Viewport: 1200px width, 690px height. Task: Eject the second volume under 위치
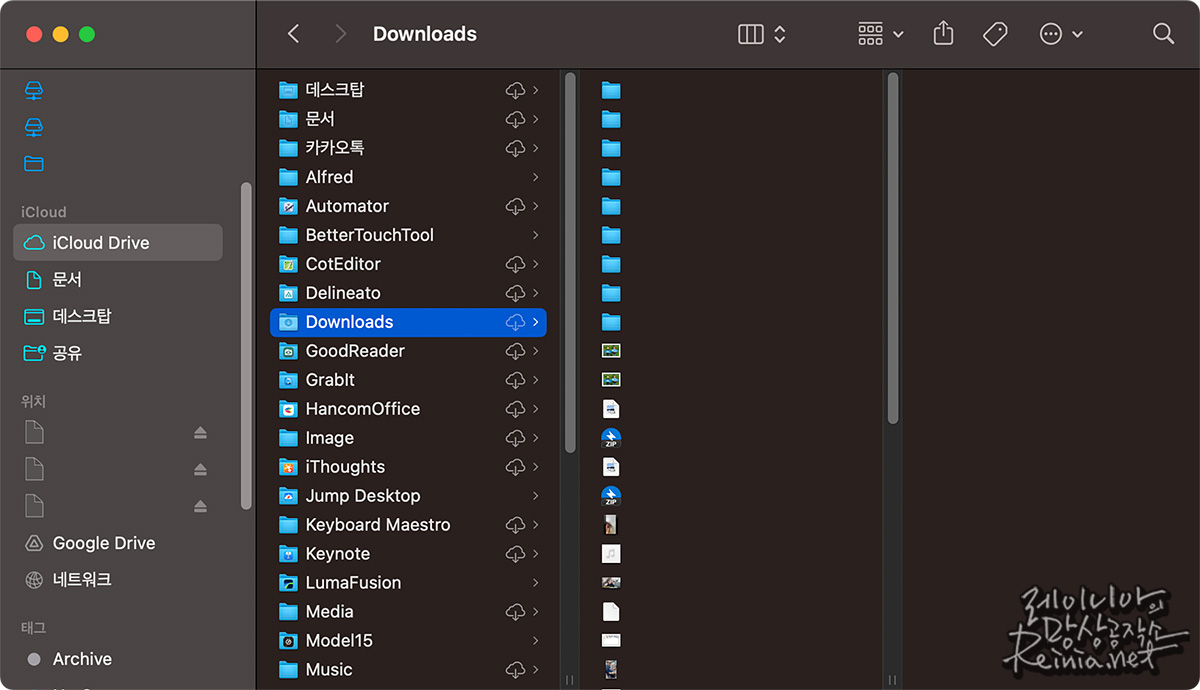(199, 469)
